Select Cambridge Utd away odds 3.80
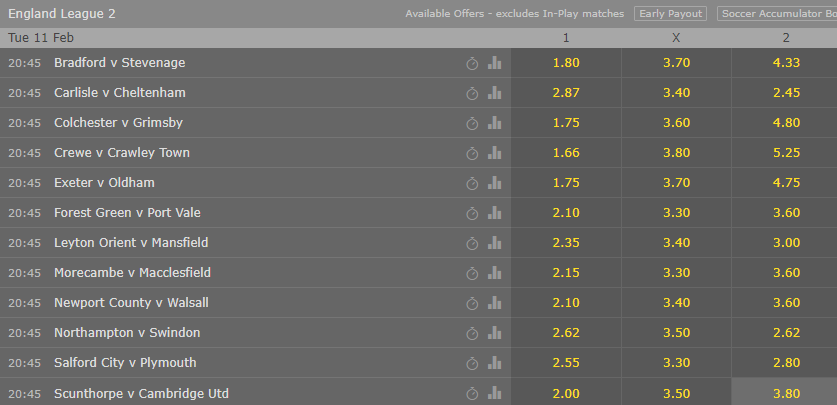Viewport: 837px width, 405px height. (x=785, y=392)
